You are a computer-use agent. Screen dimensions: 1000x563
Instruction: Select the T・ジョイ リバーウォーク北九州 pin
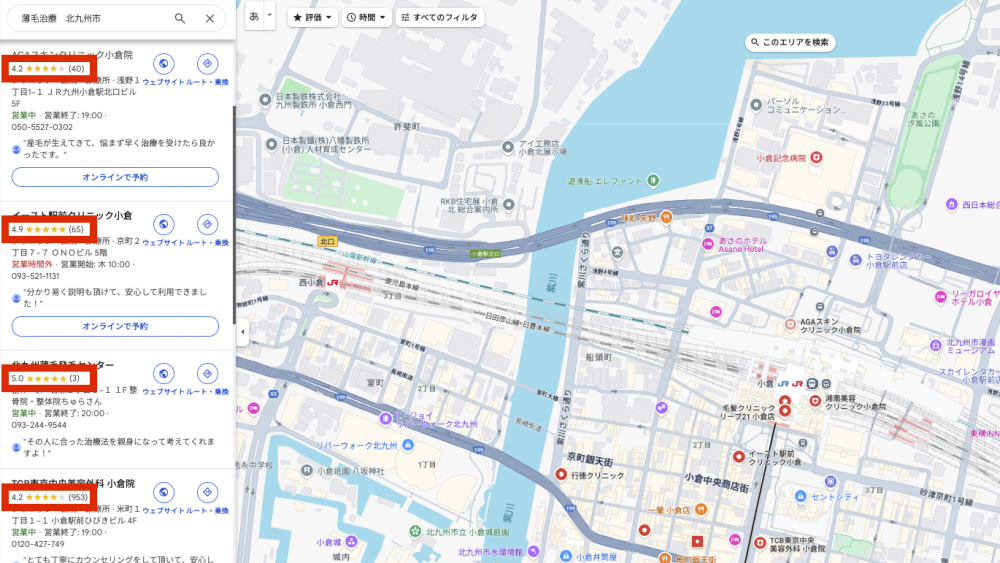385,419
